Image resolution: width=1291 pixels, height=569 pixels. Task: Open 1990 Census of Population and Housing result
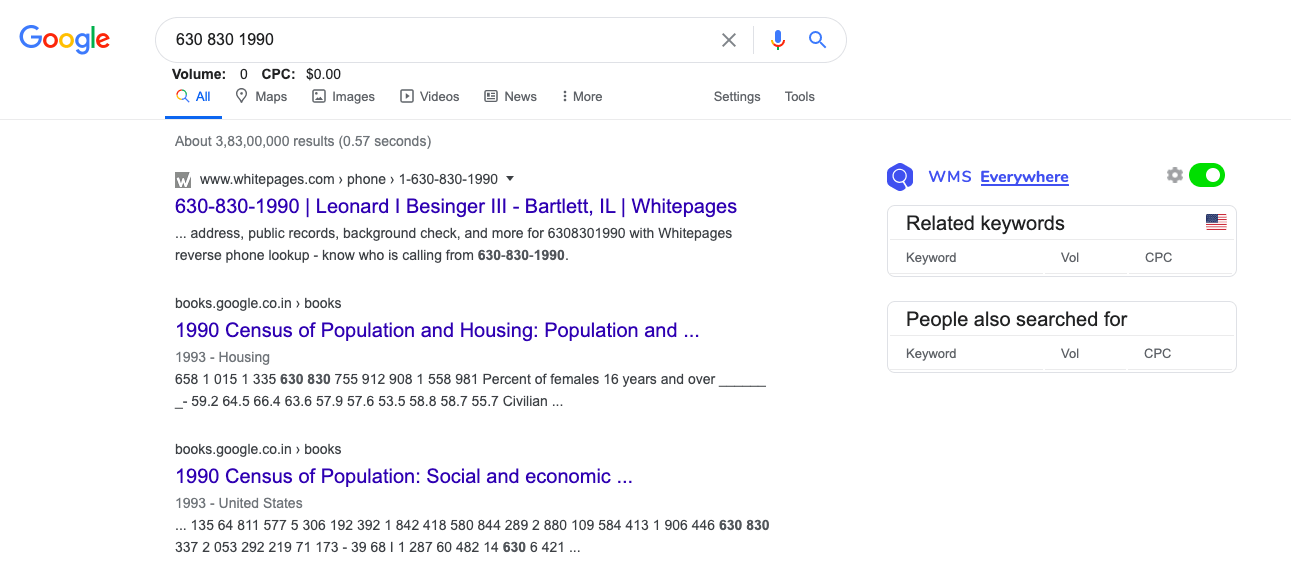[437, 331]
